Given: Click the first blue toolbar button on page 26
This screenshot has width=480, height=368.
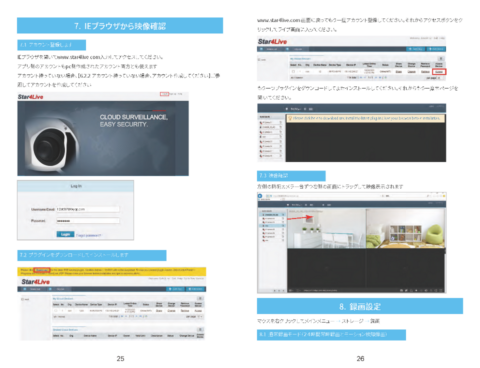Looking at the screenshot, I should pos(415,49).
